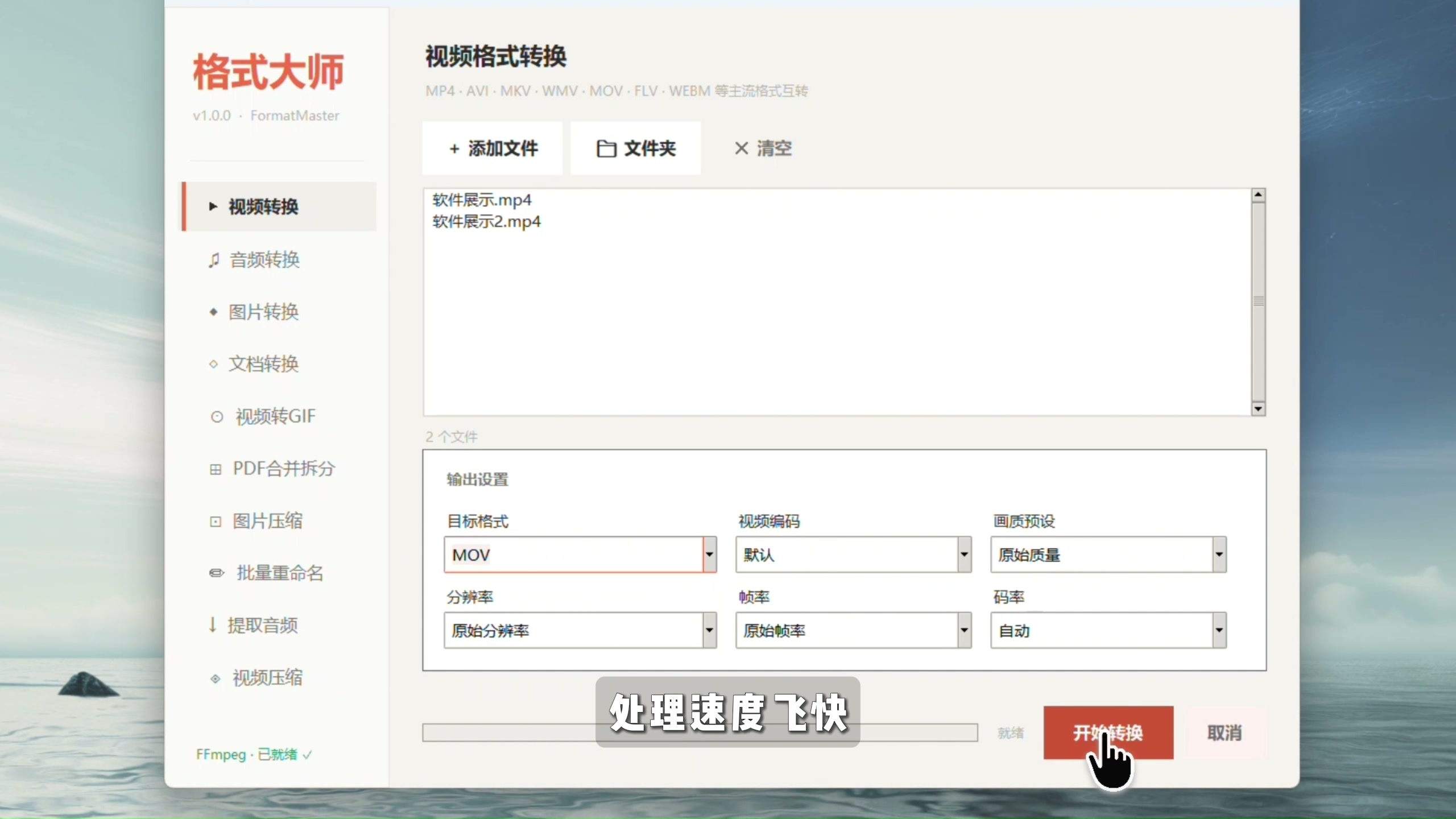Open the 目标格式 MOV dropdown
1456x819 pixels.
click(580, 555)
